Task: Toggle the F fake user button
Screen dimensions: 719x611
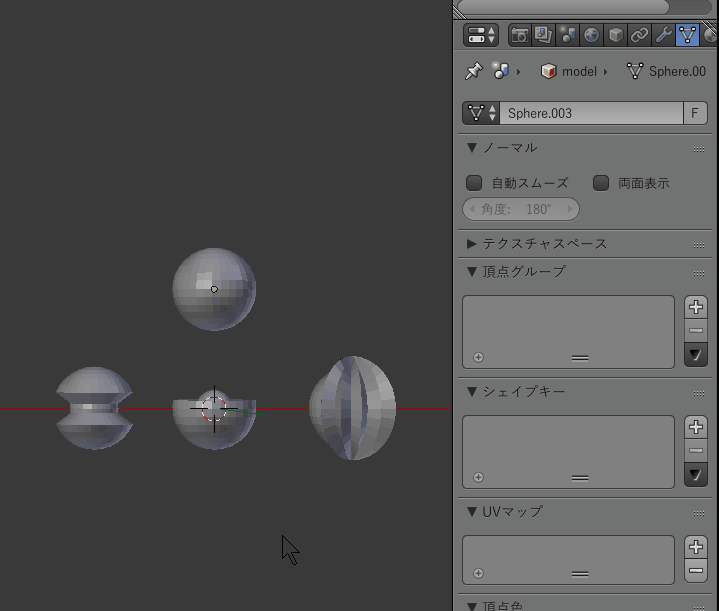Action: [x=695, y=113]
